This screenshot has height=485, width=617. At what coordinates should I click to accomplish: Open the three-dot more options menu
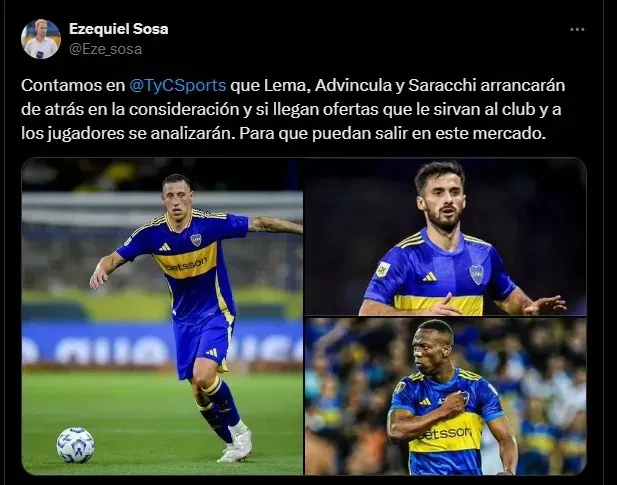pyautogui.click(x=577, y=30)
